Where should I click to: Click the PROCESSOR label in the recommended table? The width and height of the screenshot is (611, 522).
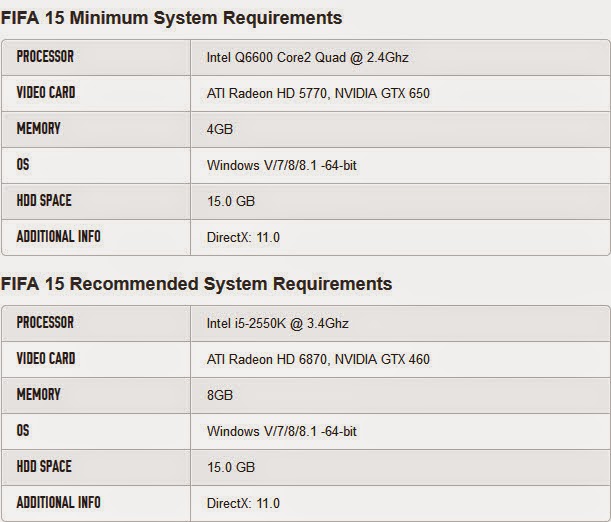coord(45,322)
